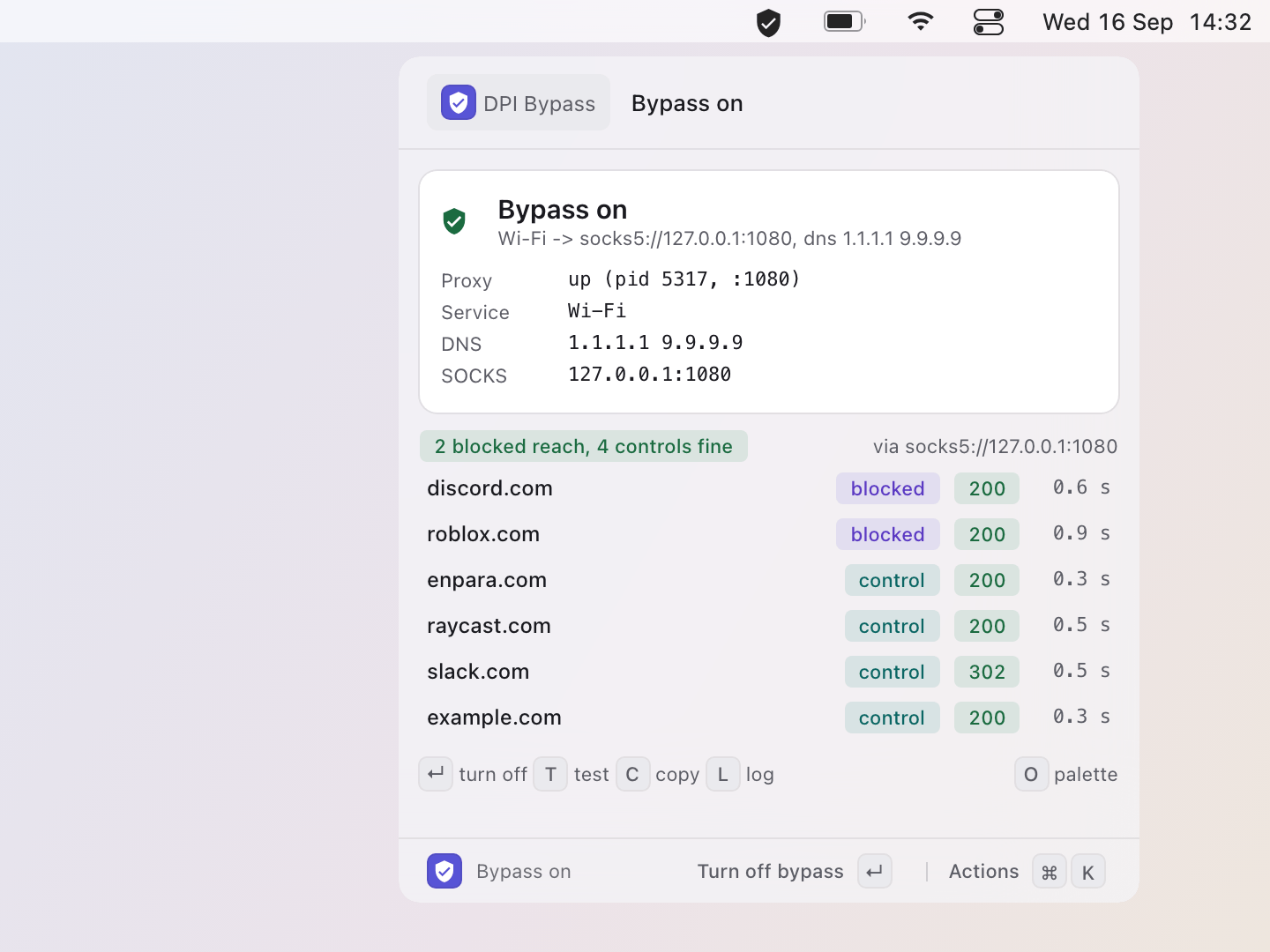The height and width of the screenshot is (952, 1270).
Task: Click the DPI Bypass shield logo
Action: [459, 102]
